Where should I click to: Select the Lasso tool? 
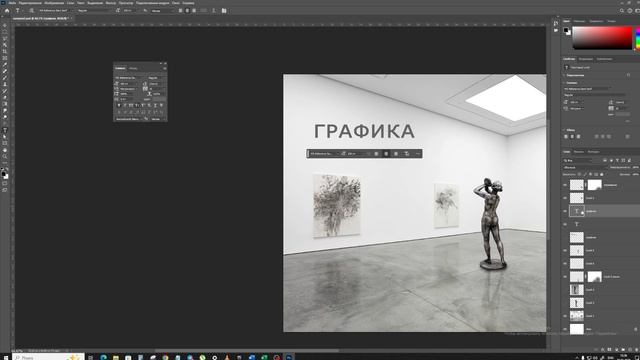[5, 38]
